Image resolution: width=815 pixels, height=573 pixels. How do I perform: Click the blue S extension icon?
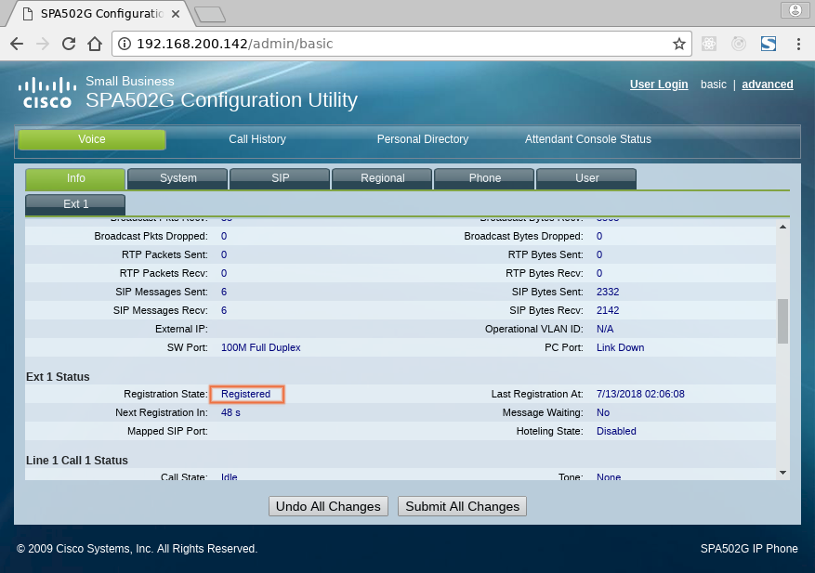[x=768, y=44]
